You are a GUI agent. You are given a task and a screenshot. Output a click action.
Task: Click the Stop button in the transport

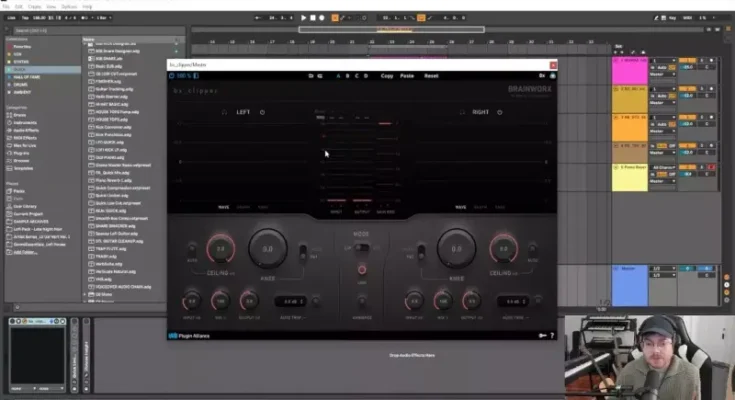tap(311, 17)
